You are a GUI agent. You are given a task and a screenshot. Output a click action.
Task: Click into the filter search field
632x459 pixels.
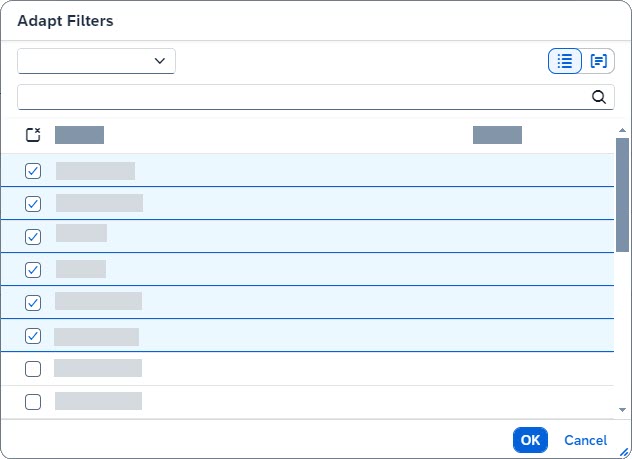[x=300, y=97]
